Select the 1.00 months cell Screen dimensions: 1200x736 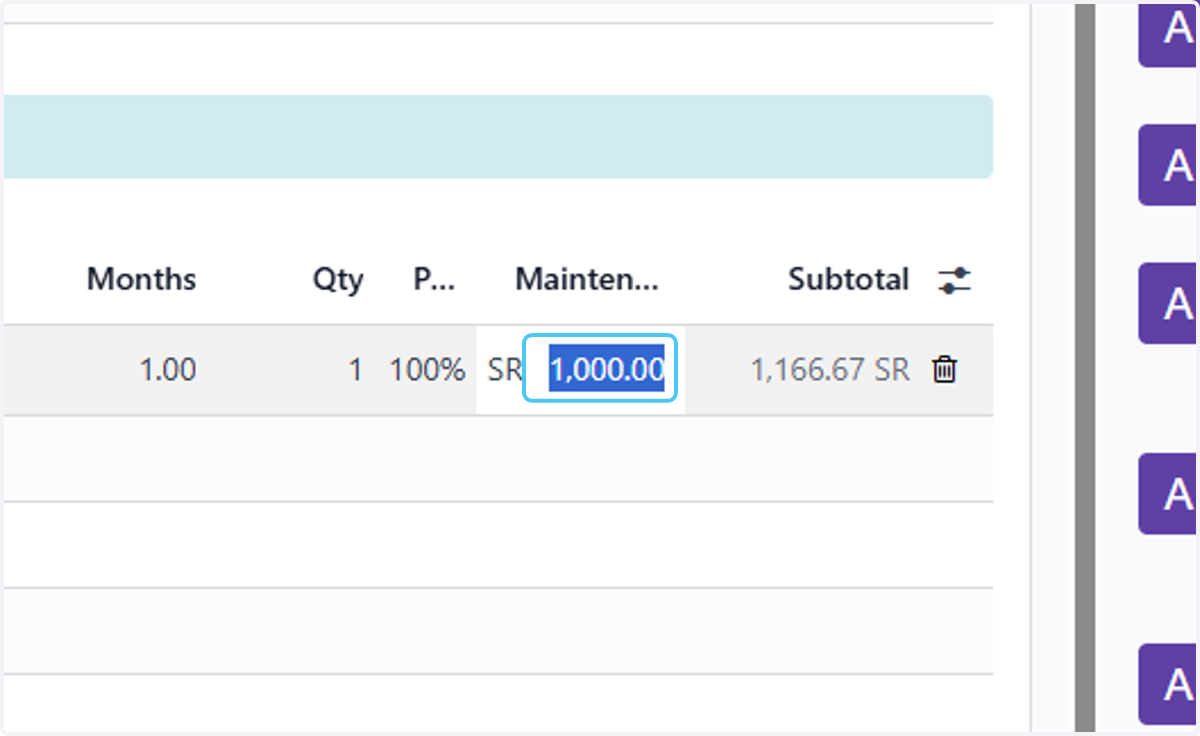[168, 370]
